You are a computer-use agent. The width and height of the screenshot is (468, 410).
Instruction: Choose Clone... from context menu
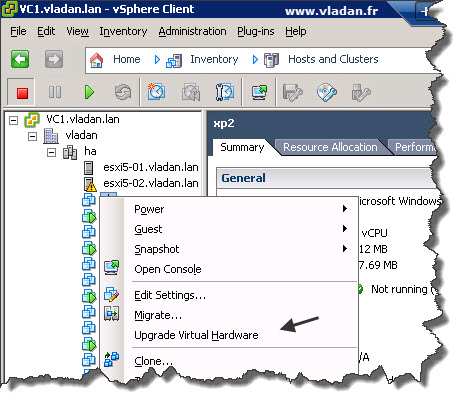tap(153, 361)
